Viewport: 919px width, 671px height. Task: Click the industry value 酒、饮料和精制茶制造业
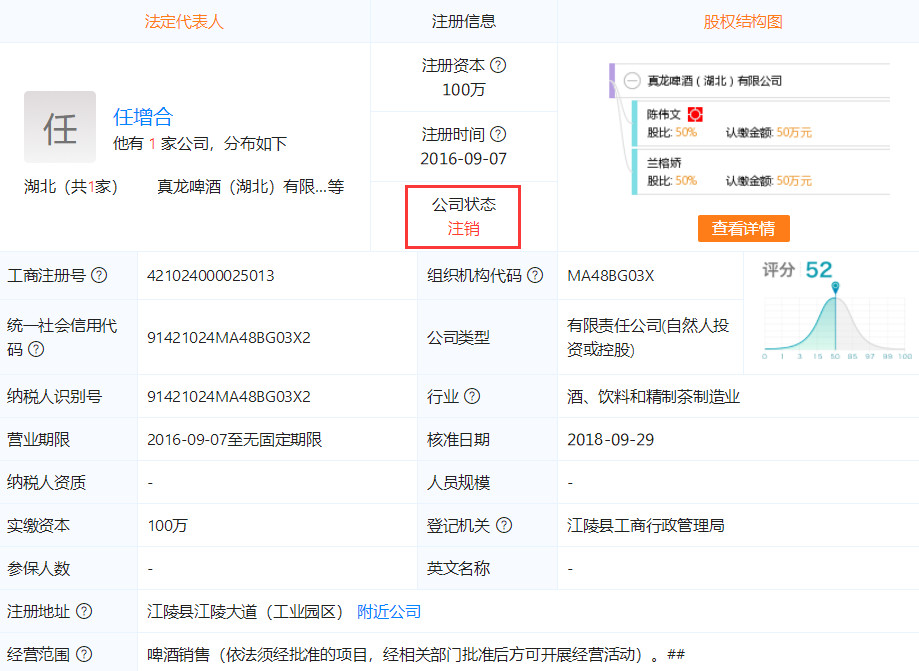[653, 397]
